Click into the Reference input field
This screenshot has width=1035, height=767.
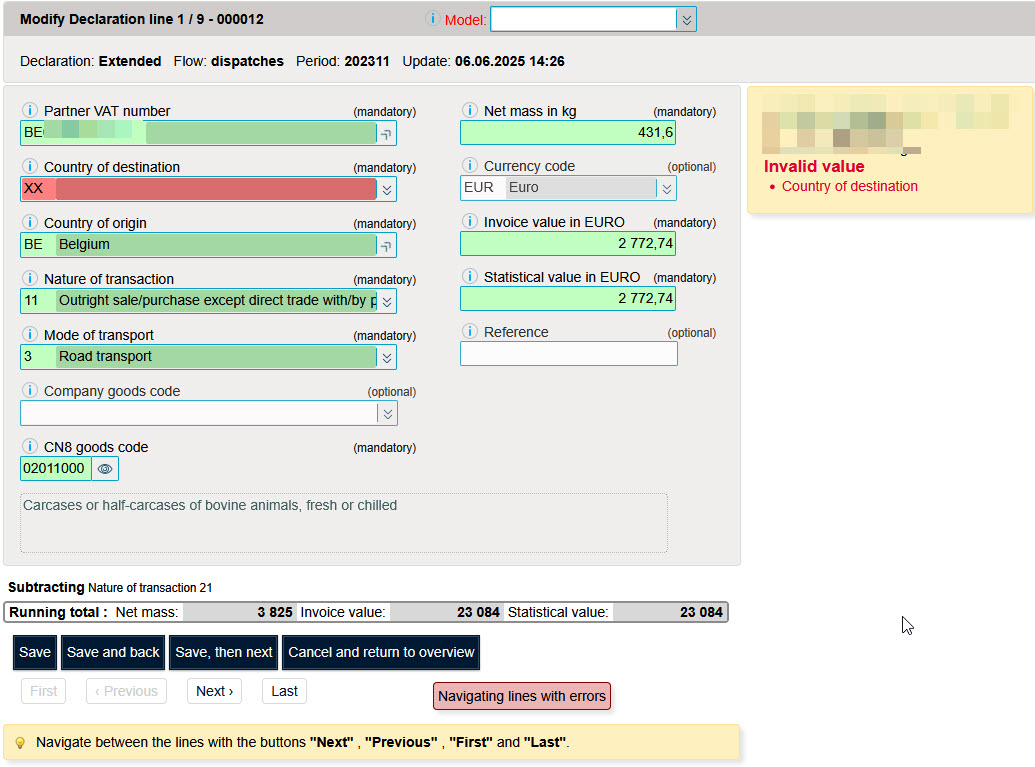(568, 354)
